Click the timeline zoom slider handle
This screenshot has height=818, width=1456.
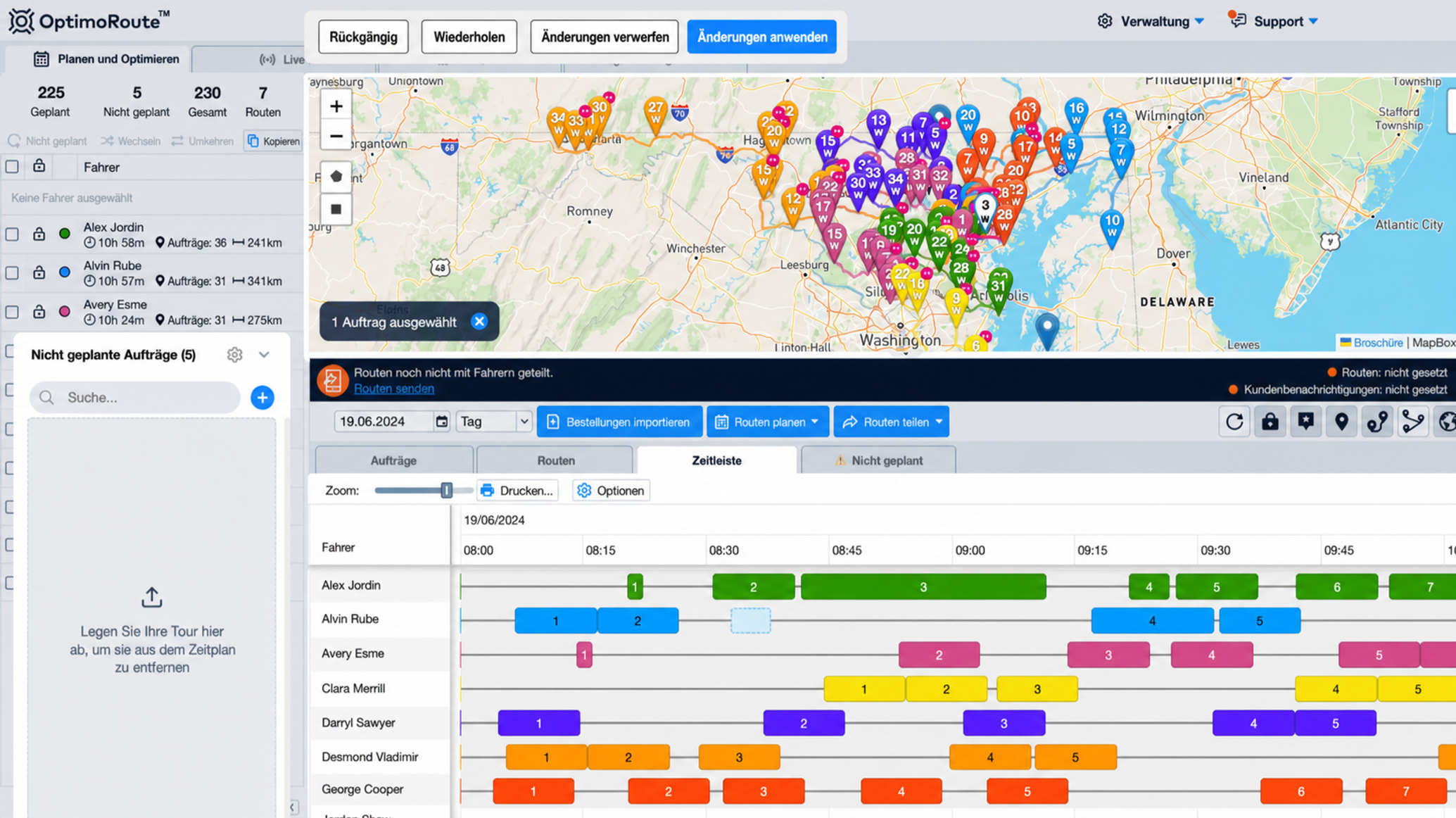446,490
